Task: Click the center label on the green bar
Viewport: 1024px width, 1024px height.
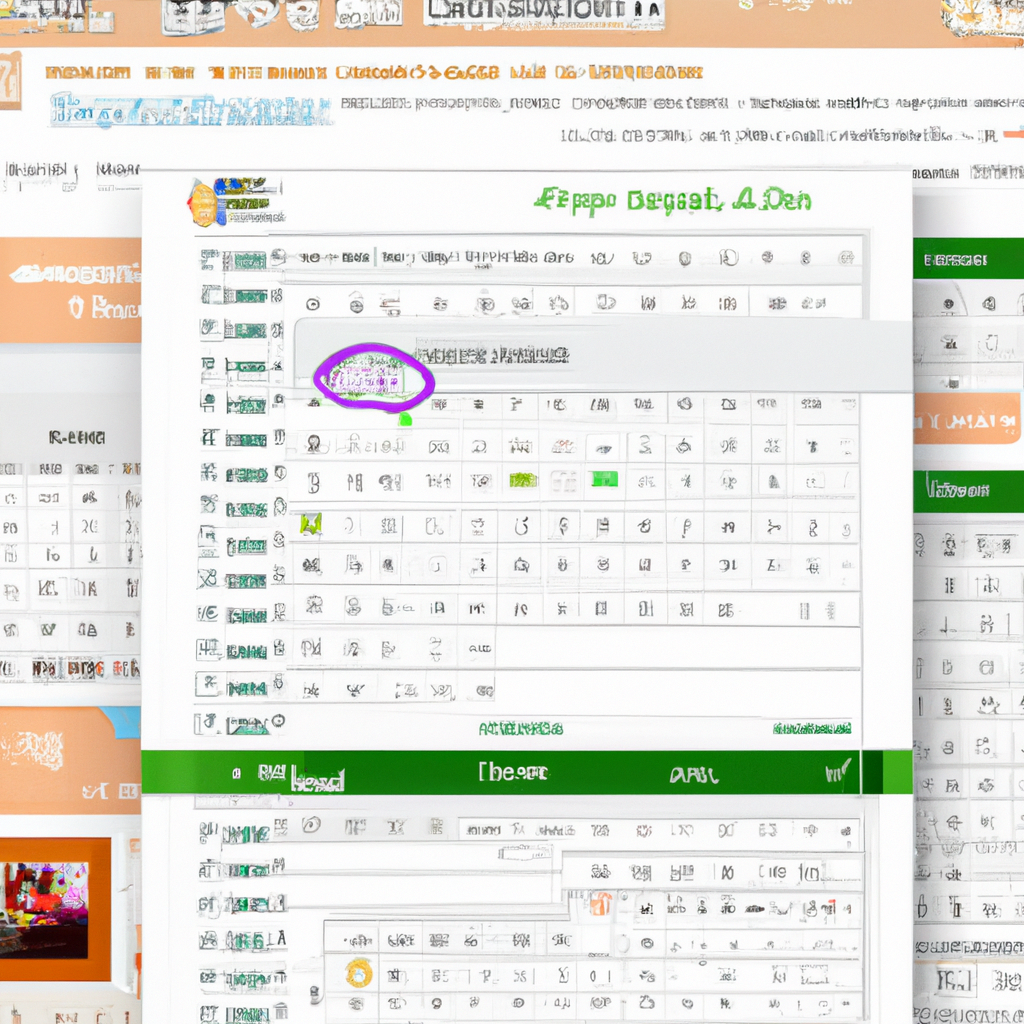Action: point(513,772)
